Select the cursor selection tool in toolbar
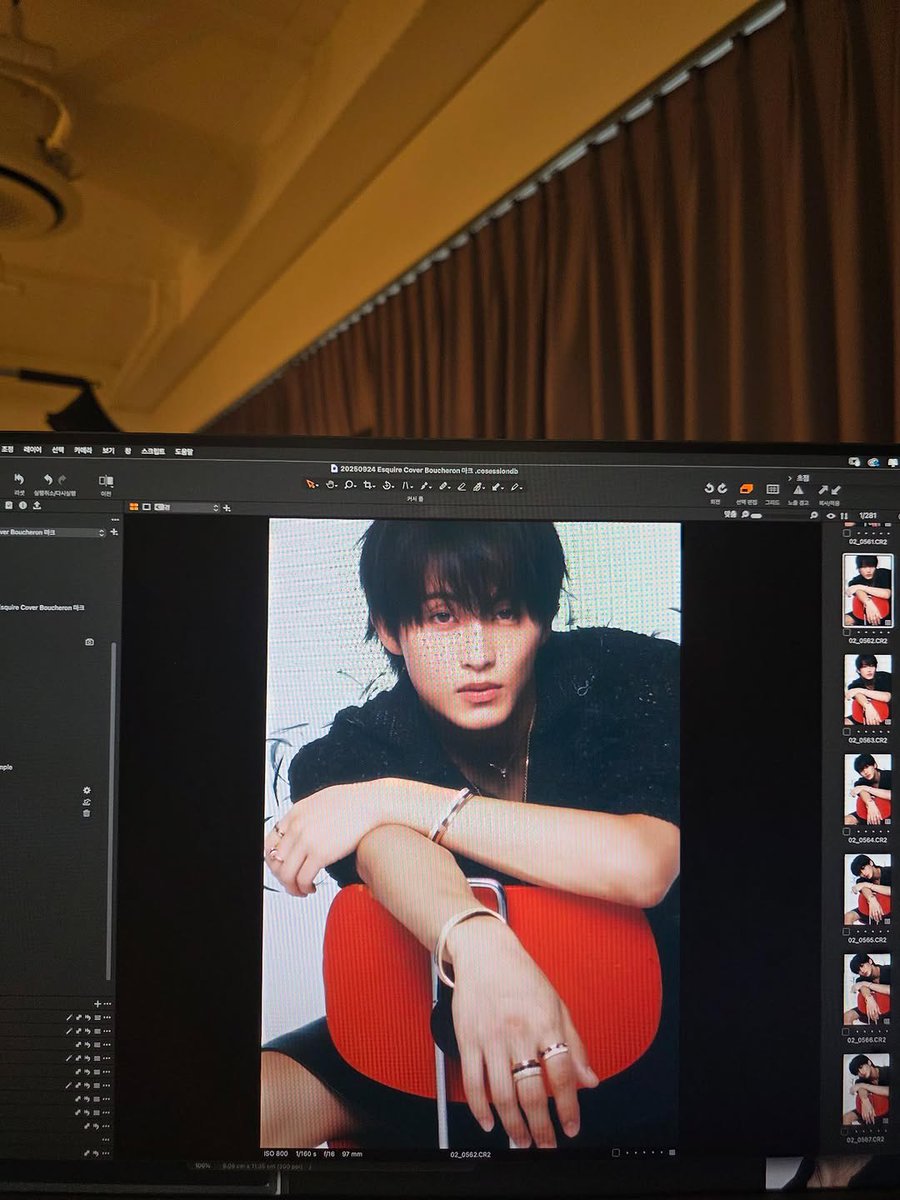The image size is (900, 1200). (x=311, y=486)
